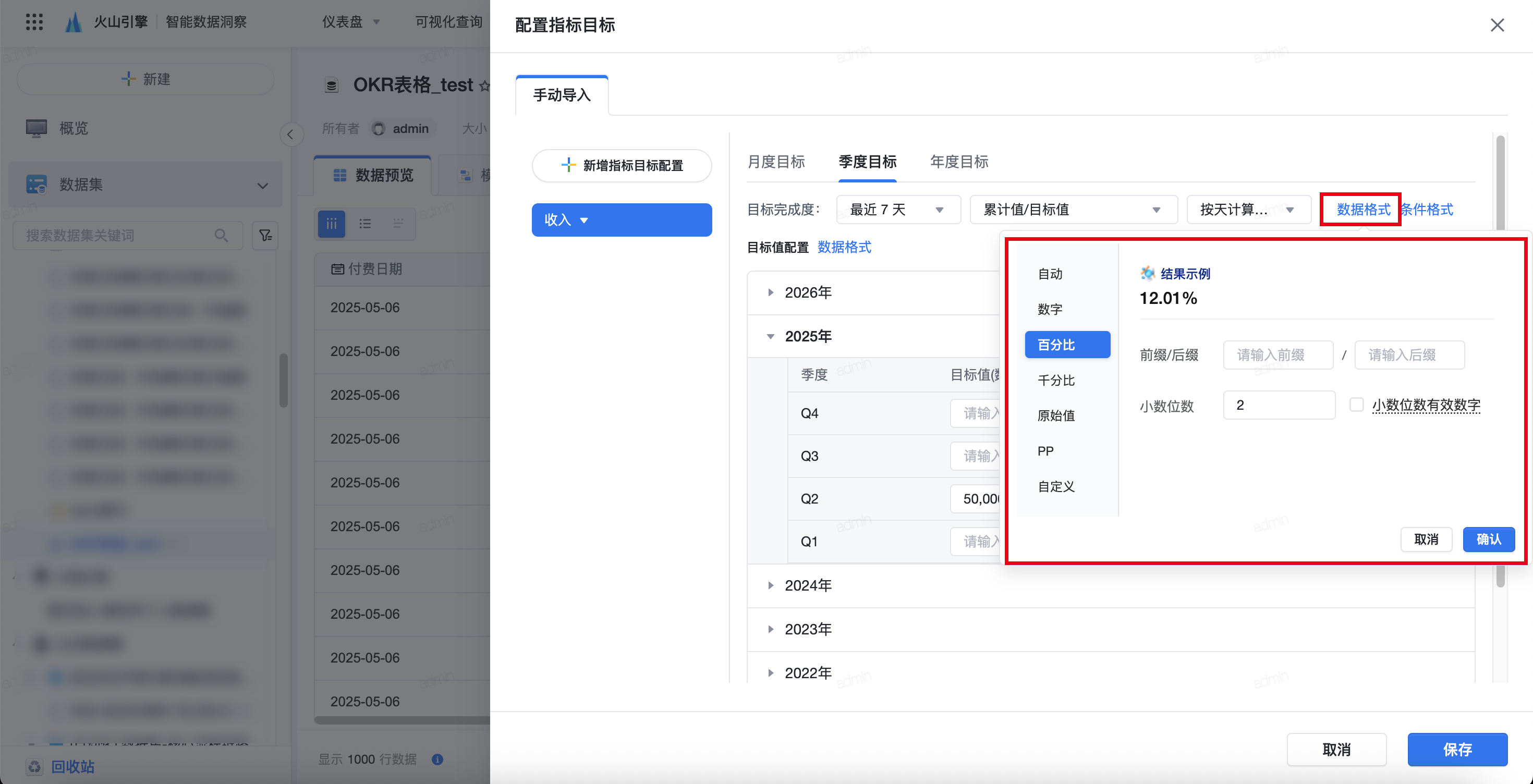The width and height of the screenshot is (1533, 784).
Task: Open the dataset filter icon
Action: pos(265,236)
